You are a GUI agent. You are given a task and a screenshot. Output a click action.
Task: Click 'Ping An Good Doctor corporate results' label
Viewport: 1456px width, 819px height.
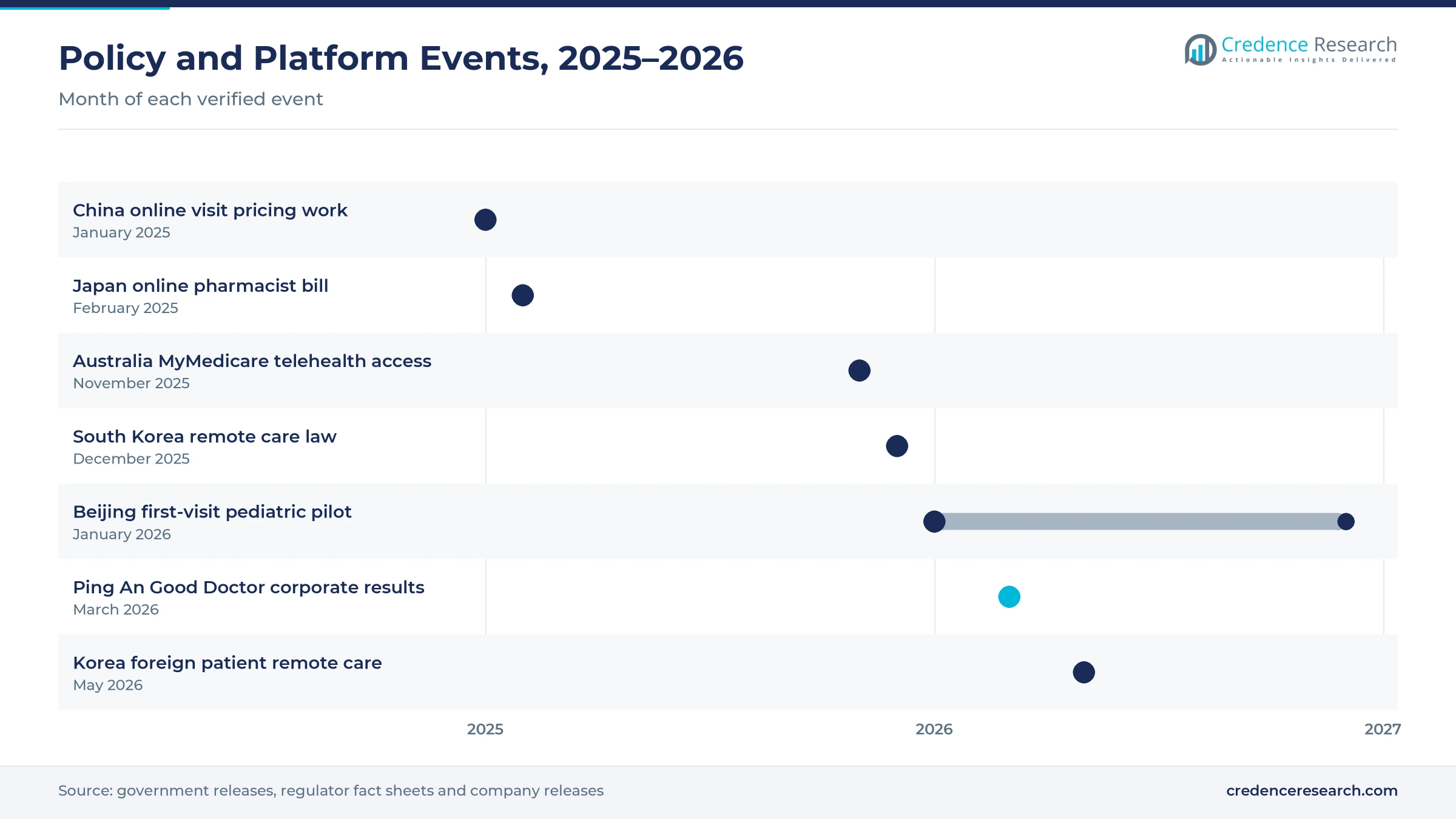(248, 587)
